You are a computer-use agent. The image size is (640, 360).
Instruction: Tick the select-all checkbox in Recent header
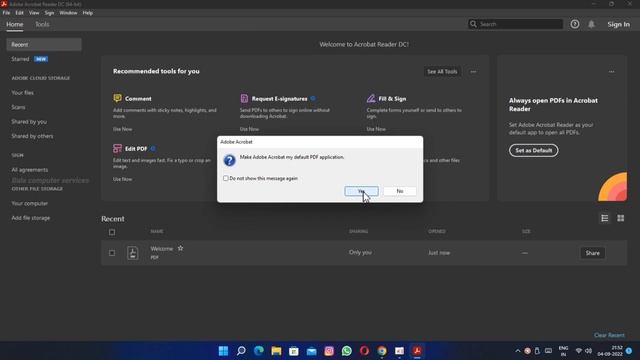(112, 232)
